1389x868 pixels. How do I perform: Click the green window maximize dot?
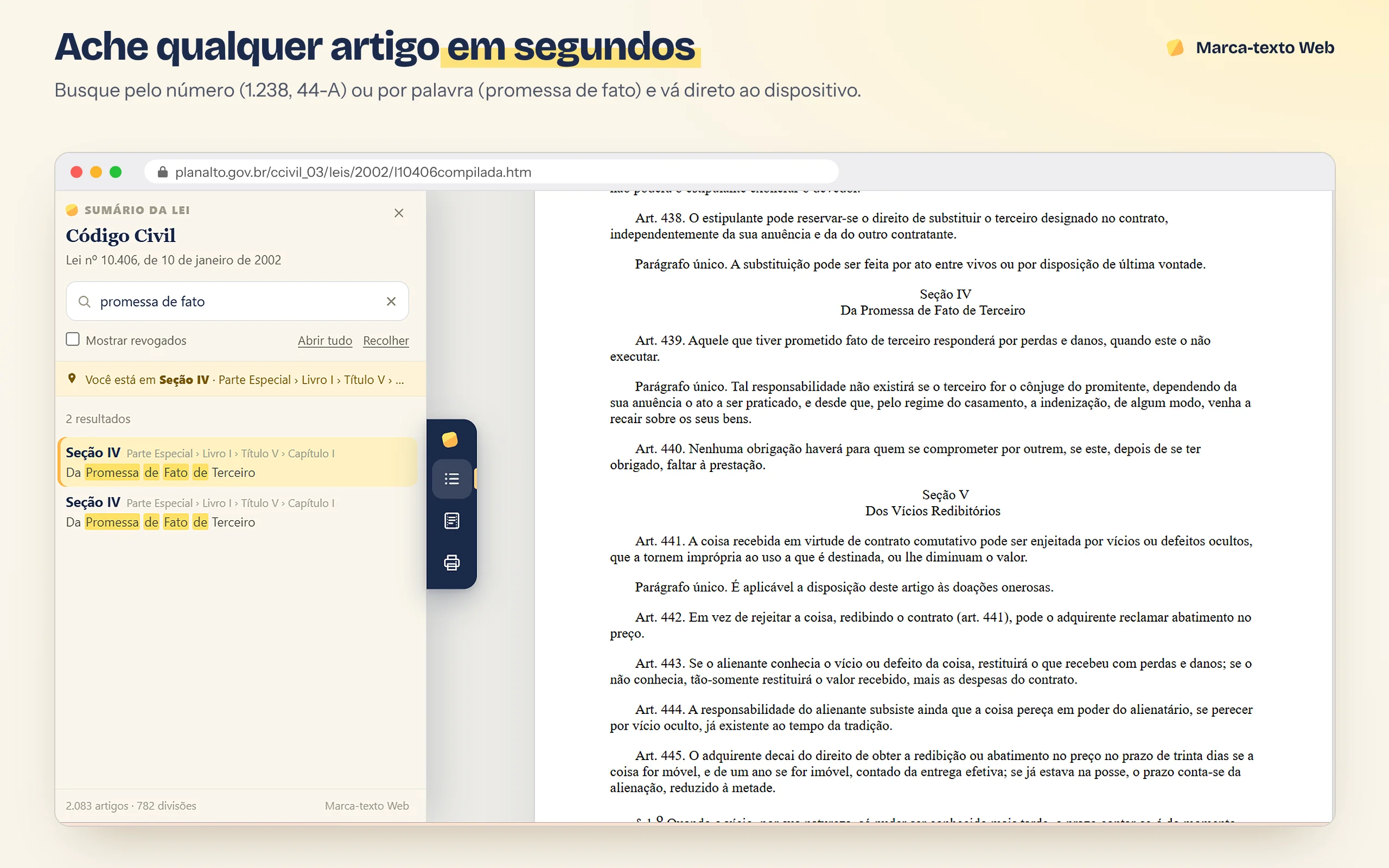pyautogui.click(x=116, y=171)
